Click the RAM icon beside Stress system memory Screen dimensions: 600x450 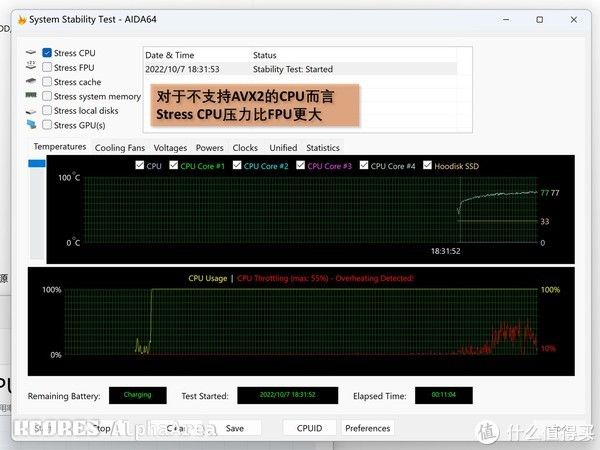(32, 97)
